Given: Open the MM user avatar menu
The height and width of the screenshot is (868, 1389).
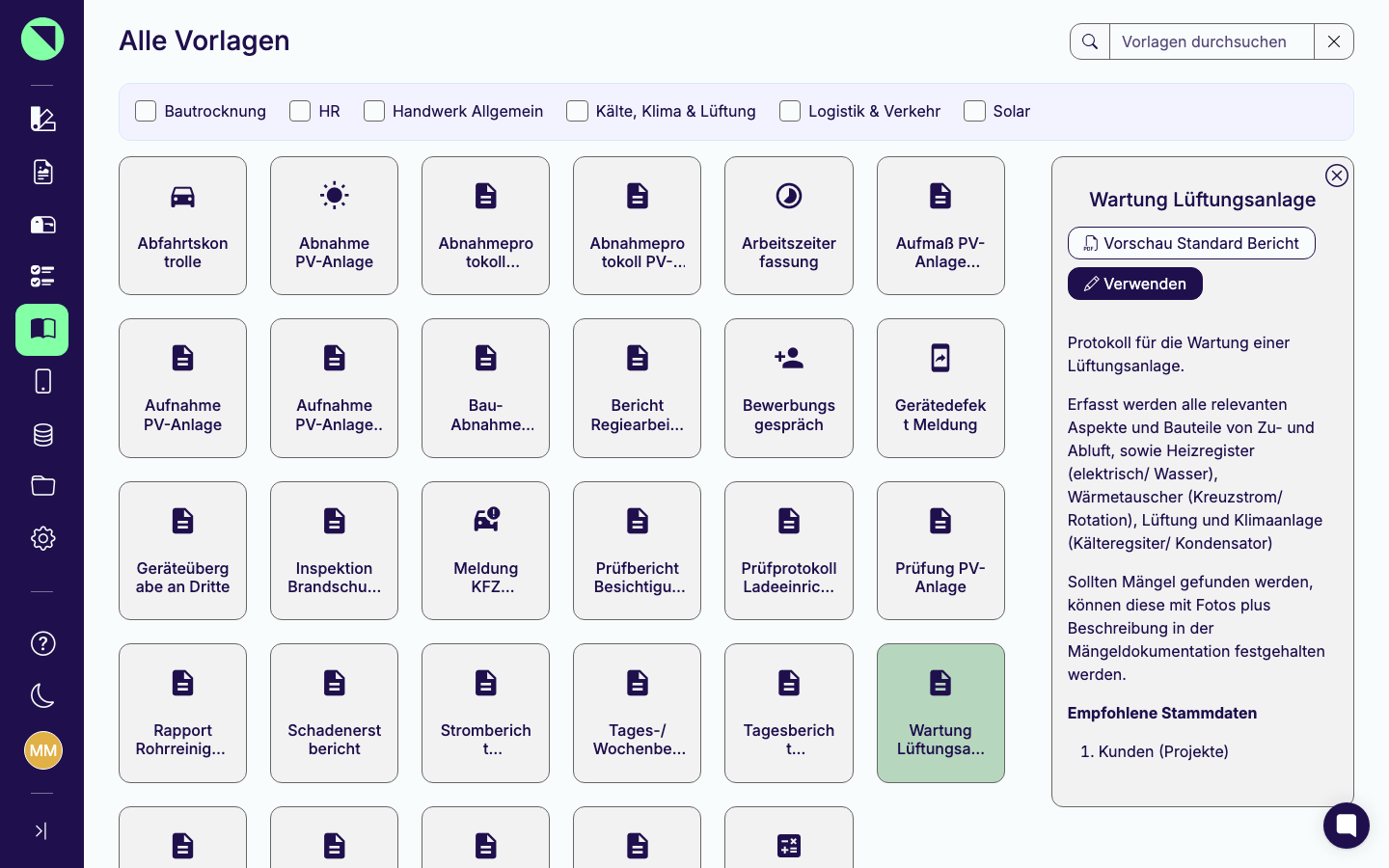Looking at the screenshot, I should click(x=42, y=750).
